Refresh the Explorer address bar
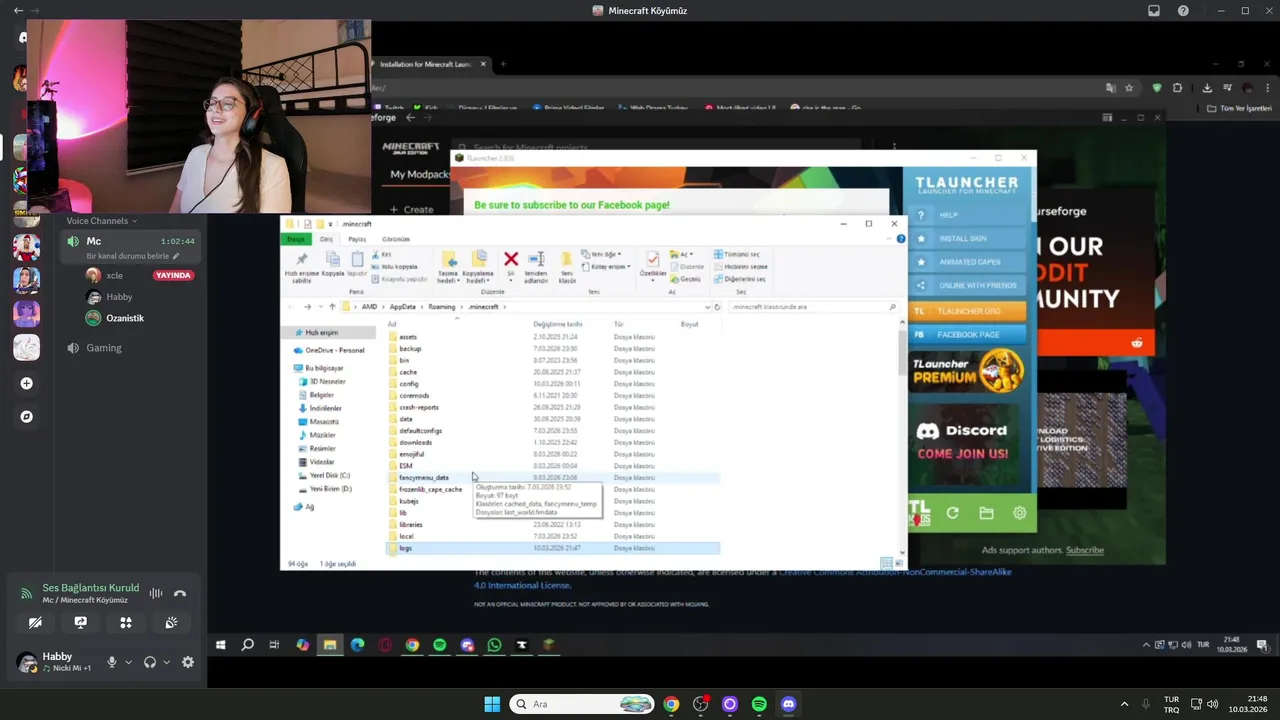Image resolution: width=1280 pixels, height=720 pixels. coord(717,307)
